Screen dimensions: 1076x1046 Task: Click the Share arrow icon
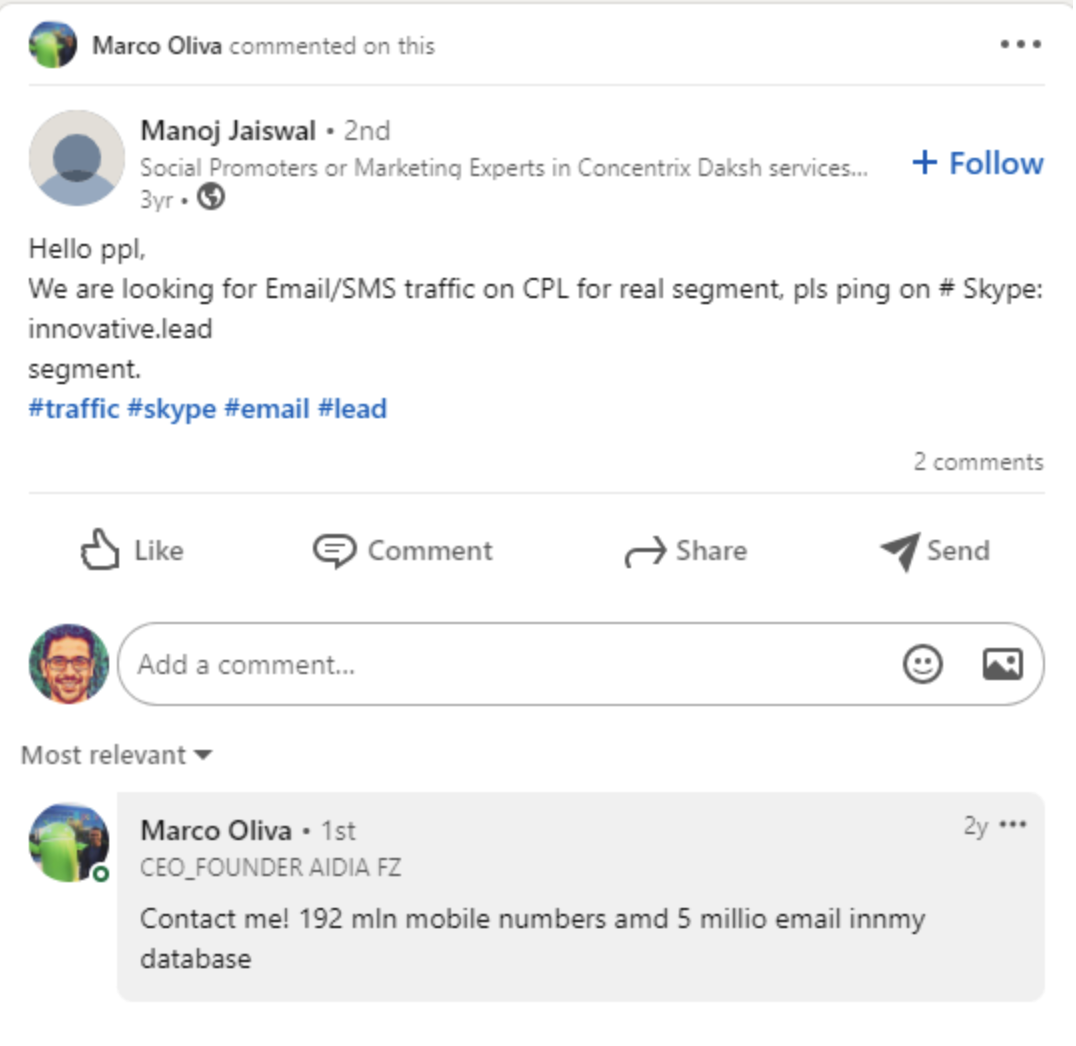(645, 551)
